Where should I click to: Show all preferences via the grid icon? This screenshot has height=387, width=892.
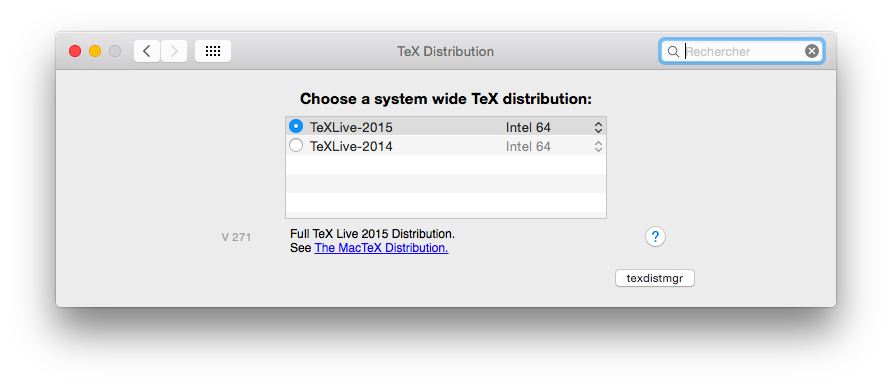coord(213,51)
